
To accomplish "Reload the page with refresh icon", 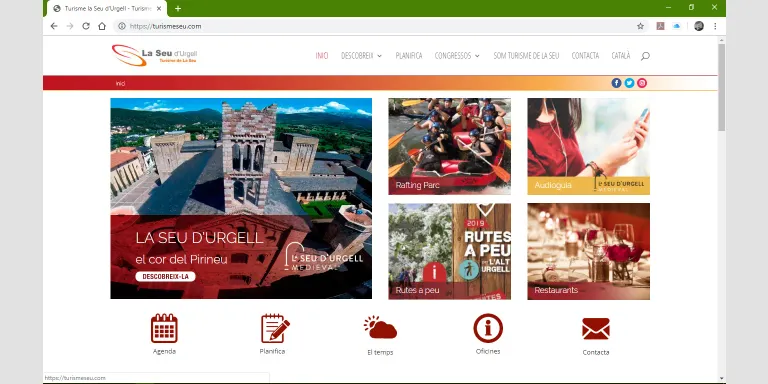I will 86,26.
